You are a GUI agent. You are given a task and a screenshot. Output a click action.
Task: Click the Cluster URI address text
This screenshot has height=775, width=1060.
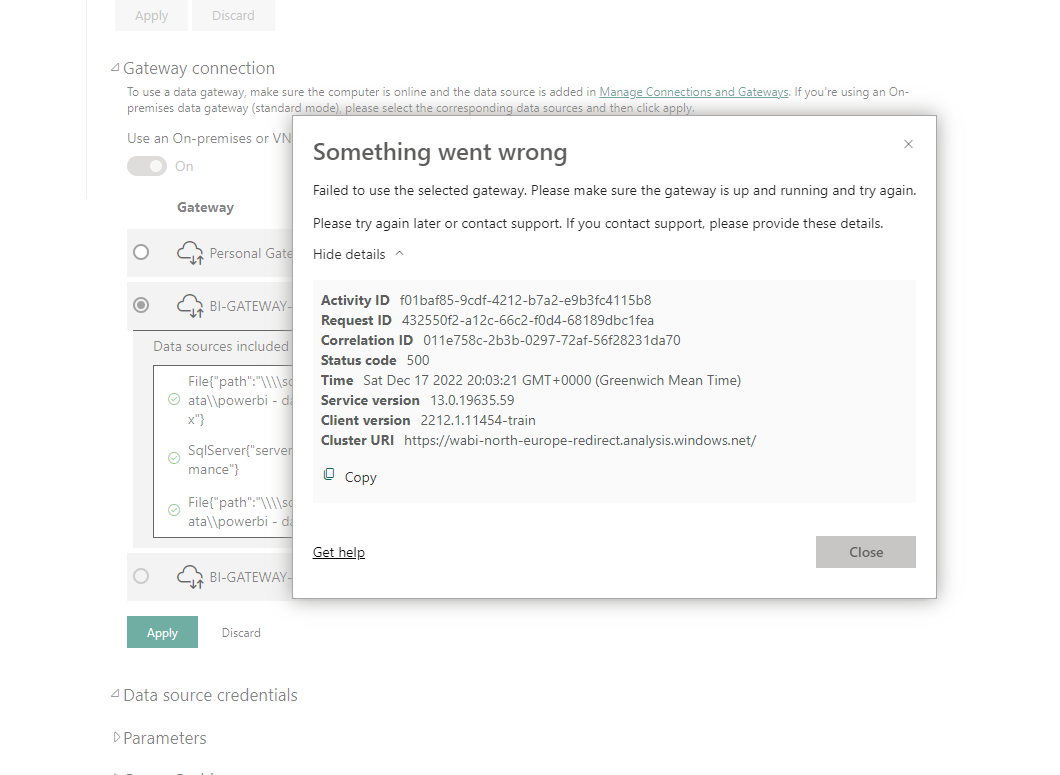[580, 440]
